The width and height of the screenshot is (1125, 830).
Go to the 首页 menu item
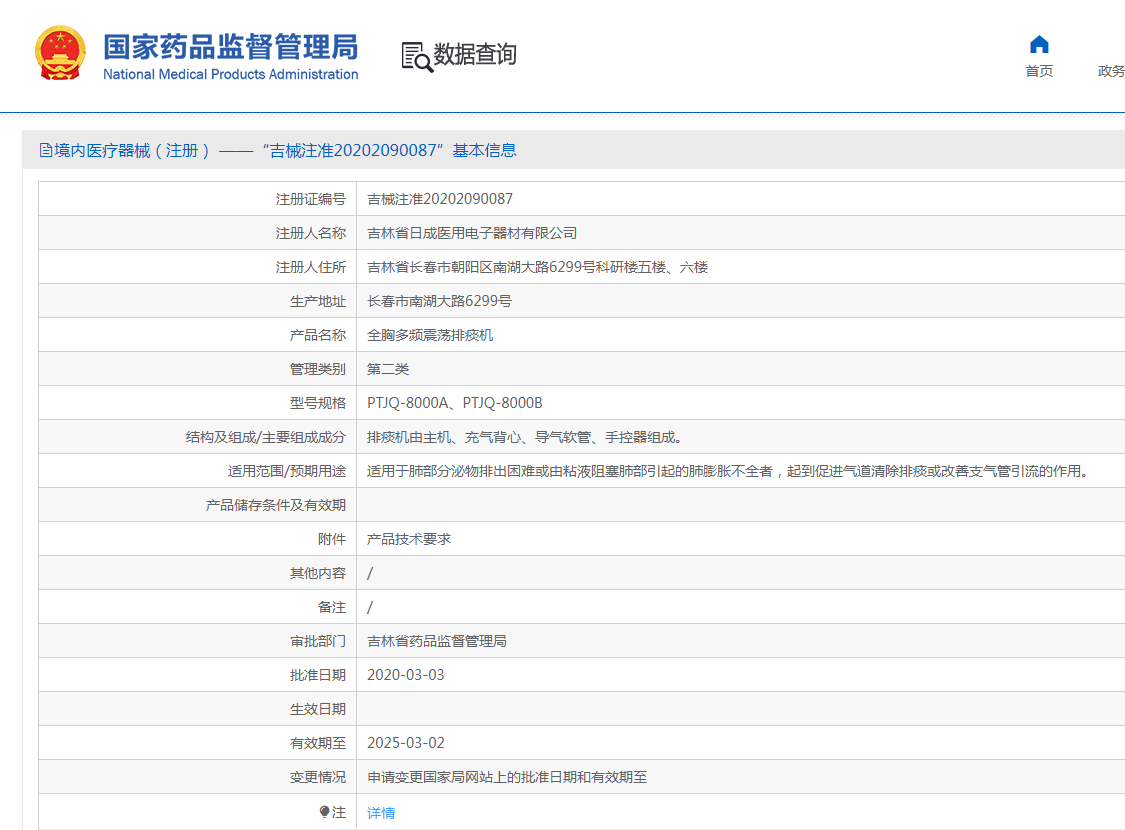coord(1039,71)
